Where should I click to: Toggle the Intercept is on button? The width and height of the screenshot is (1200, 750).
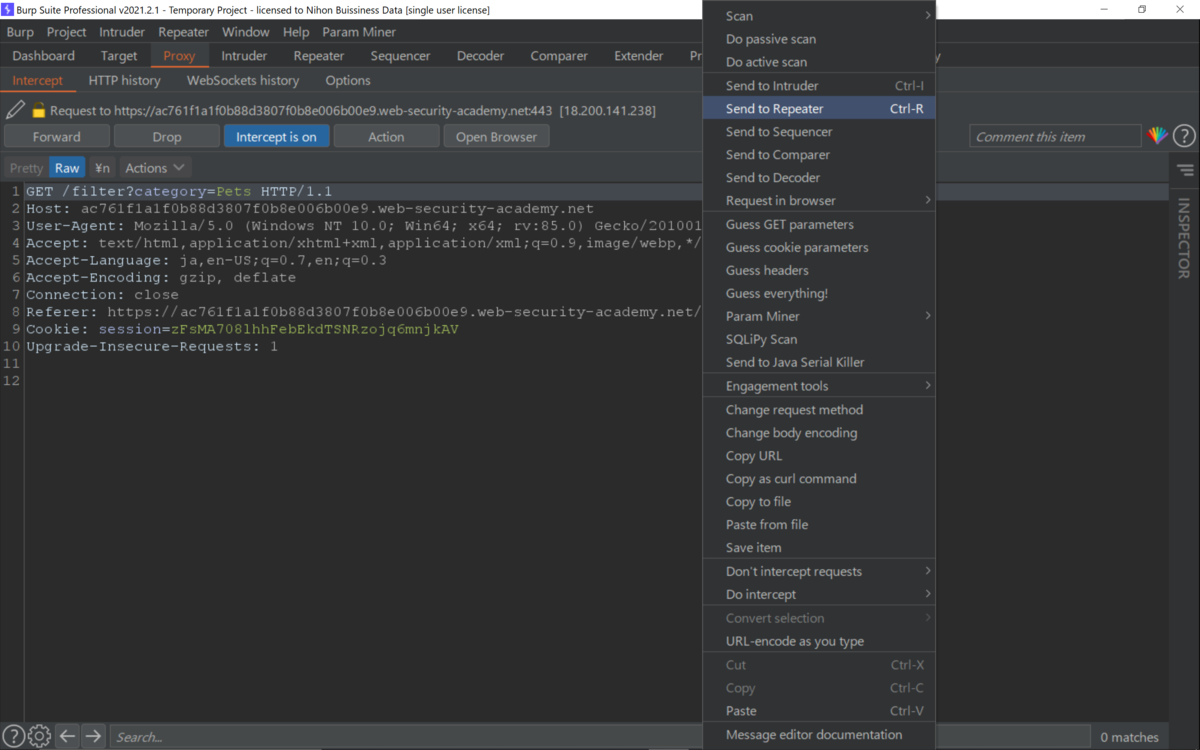pos(276,136)
